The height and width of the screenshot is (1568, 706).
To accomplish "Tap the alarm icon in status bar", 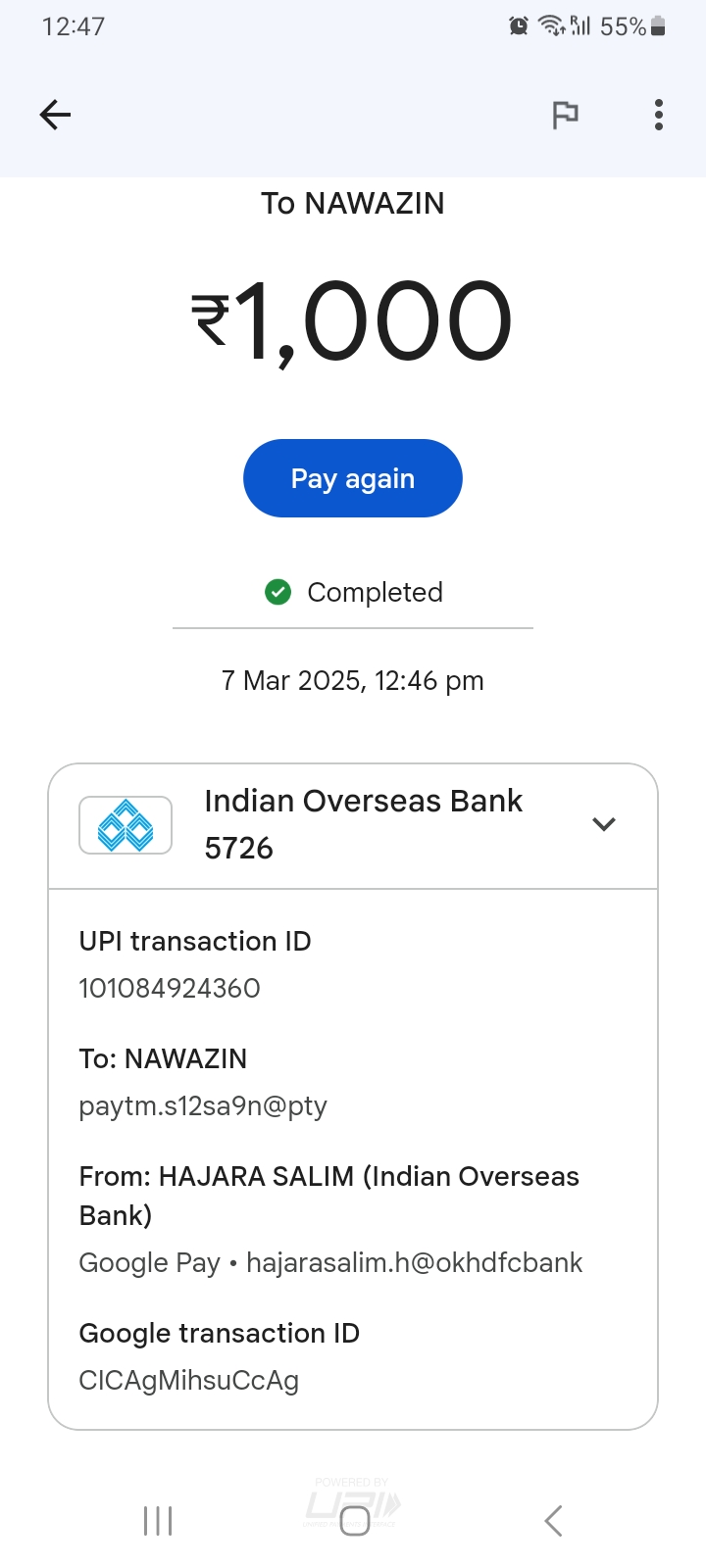I will (x=519, y=26).
